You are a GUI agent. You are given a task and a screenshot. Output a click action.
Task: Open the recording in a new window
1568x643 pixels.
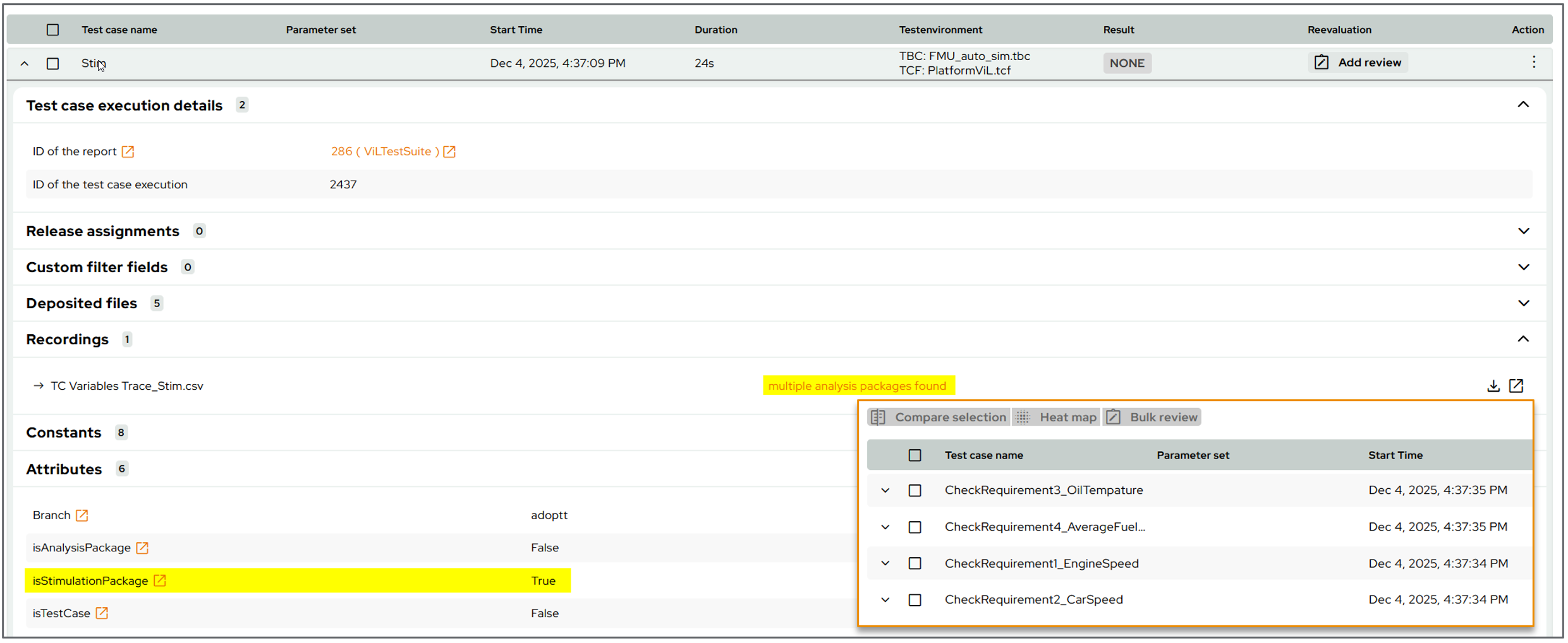(x=1516, y=385)
